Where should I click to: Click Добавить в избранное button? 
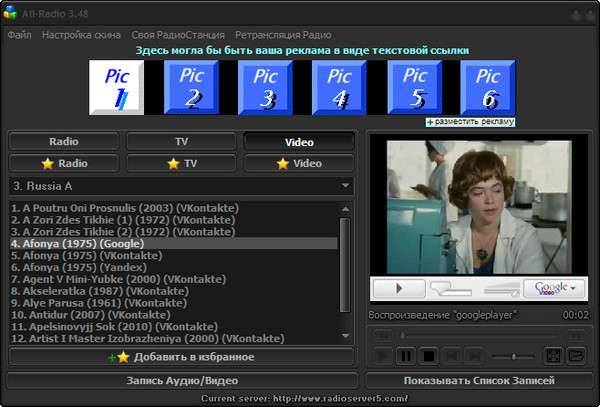tap(181, 357)
